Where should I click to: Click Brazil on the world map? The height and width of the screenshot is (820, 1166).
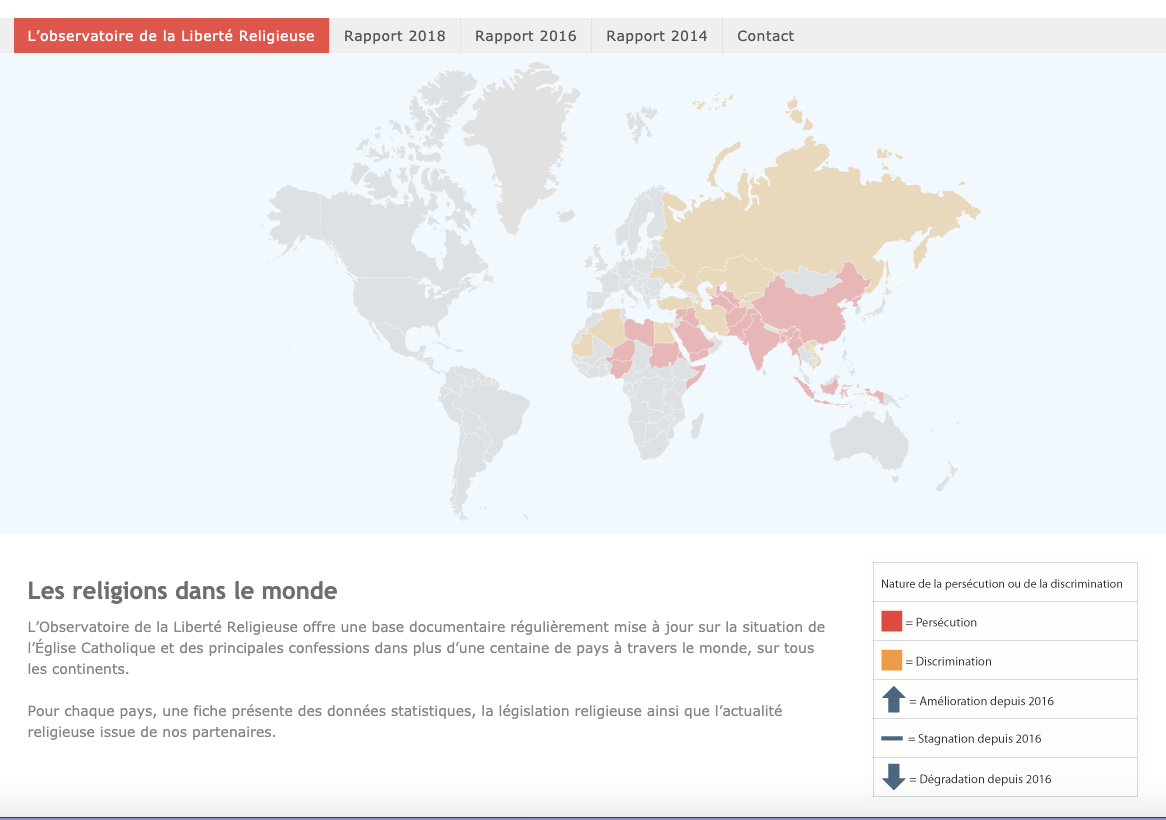pos(490,405)
